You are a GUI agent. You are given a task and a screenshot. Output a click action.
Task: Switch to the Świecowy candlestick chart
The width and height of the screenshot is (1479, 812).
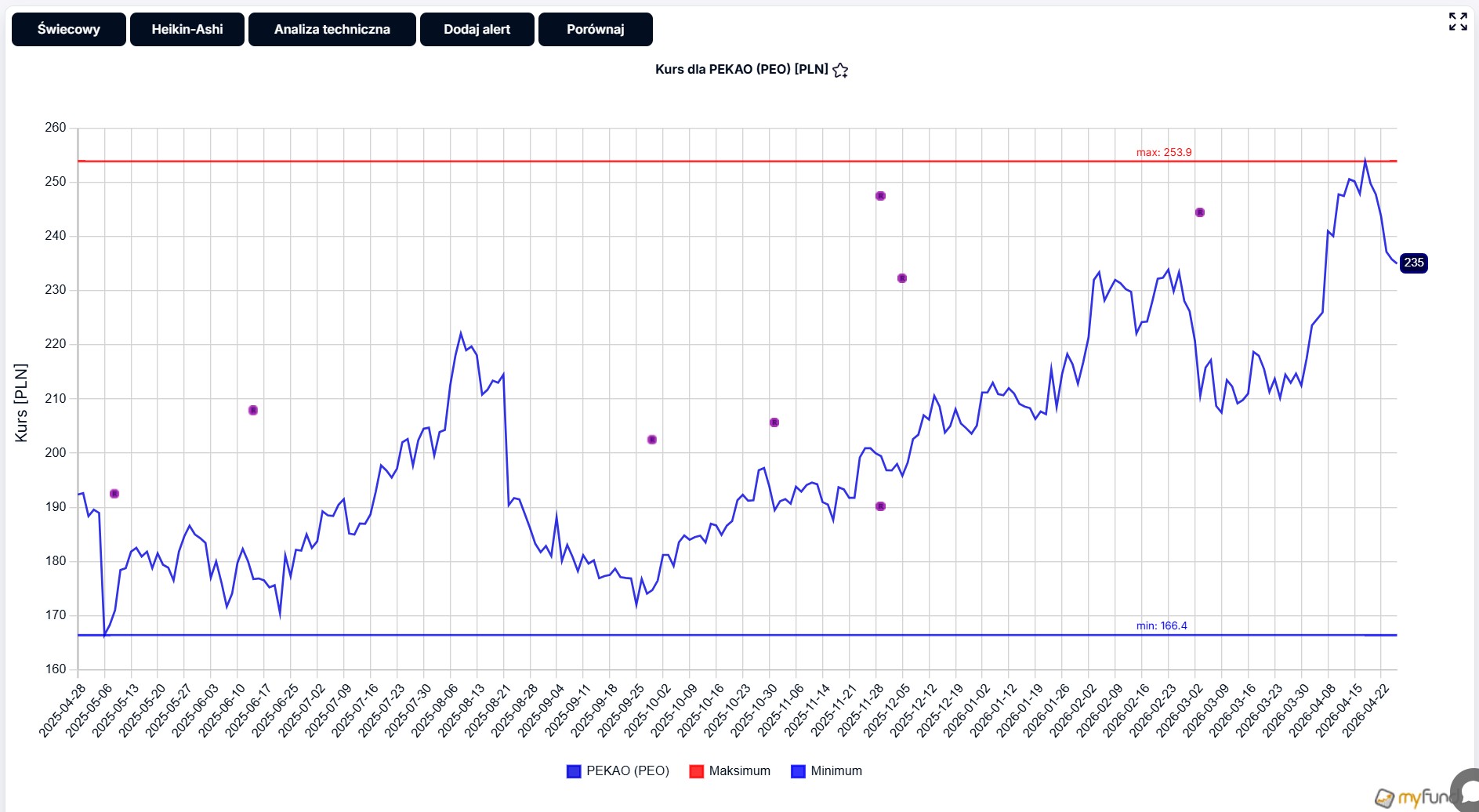tap(69, 30)
